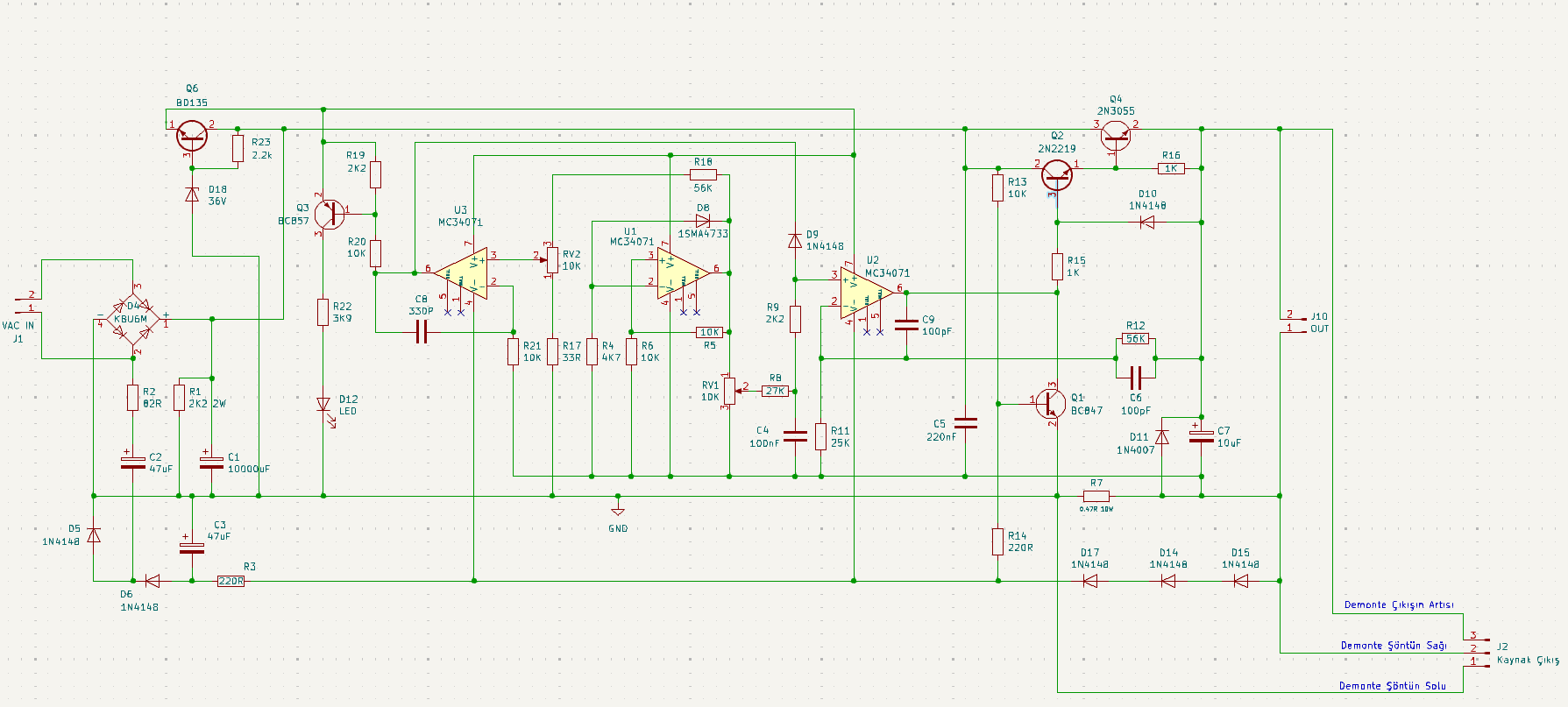Click the D11 1N4007 diode symbol

click(x=1162, y=436)
